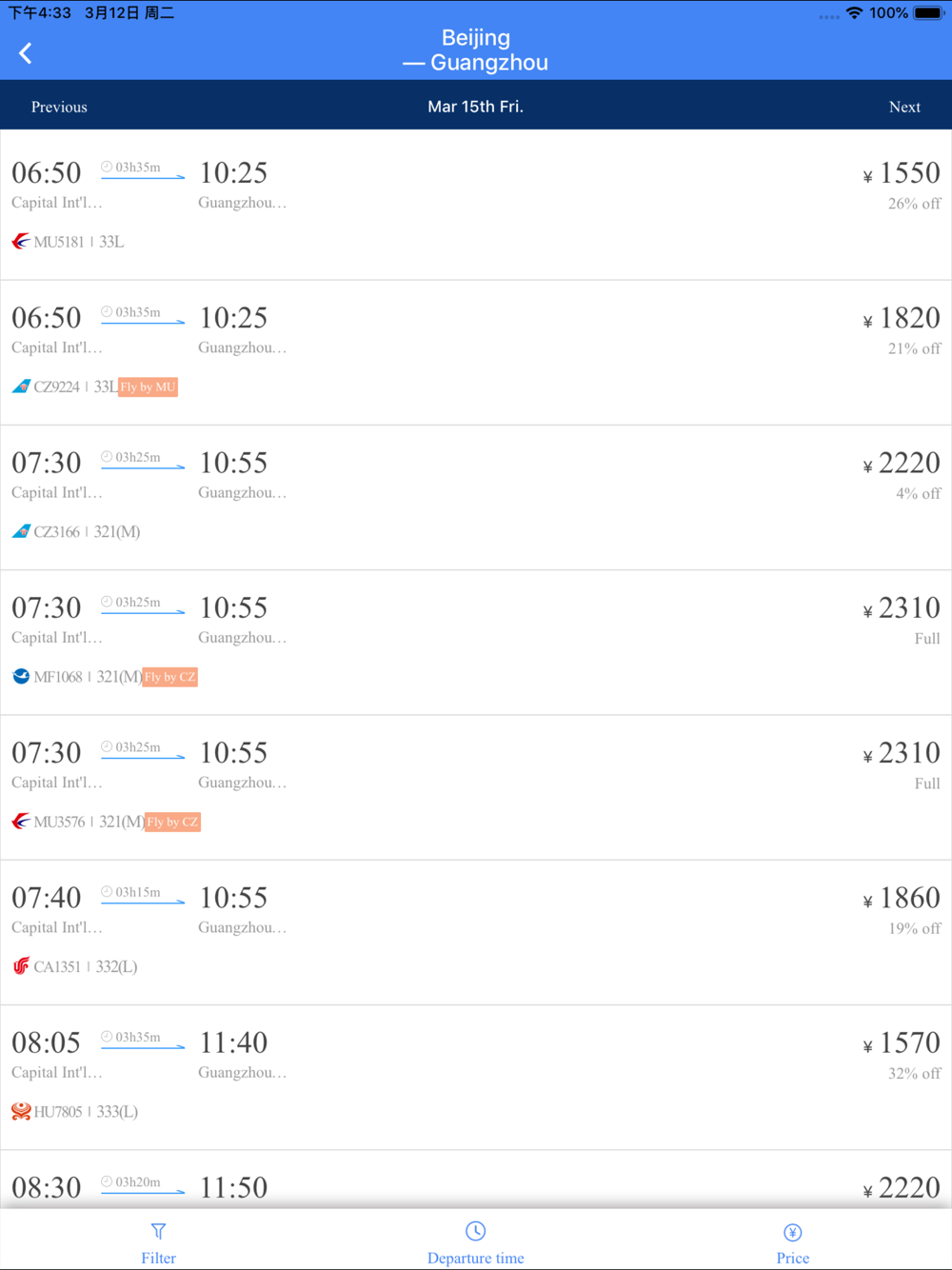The image size is (952, 1270).
Task: Select the MU3576 flight priced ¥2310
Action: tap(476, 787)
